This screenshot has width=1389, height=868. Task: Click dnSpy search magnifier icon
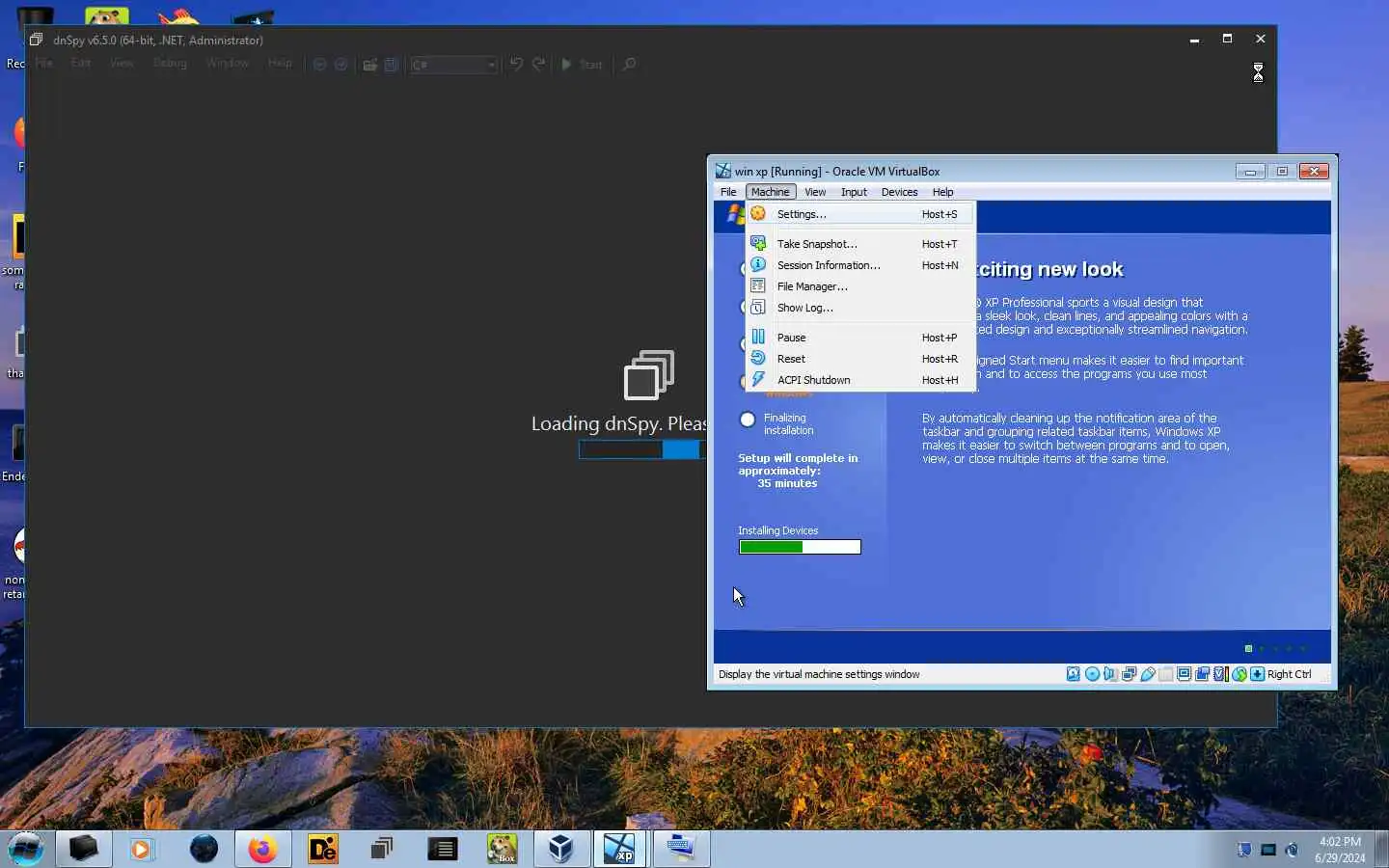(629, 65)
